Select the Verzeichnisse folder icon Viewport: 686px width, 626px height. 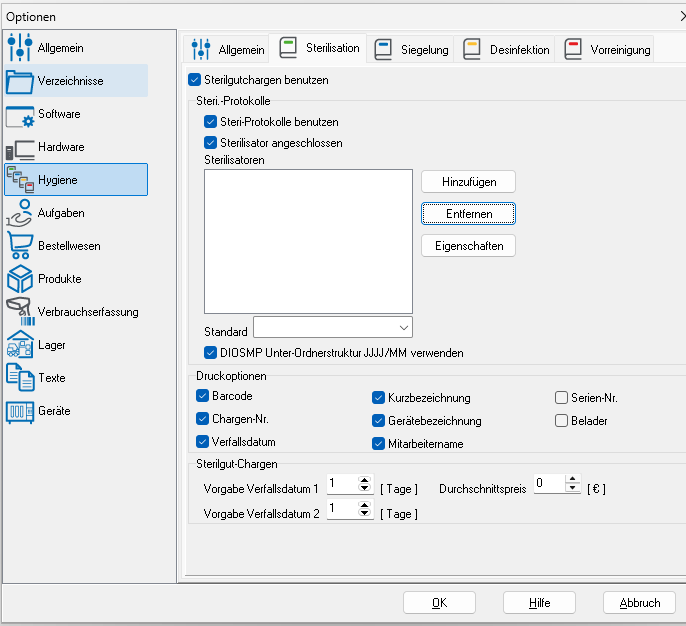[x=20, y=81]
